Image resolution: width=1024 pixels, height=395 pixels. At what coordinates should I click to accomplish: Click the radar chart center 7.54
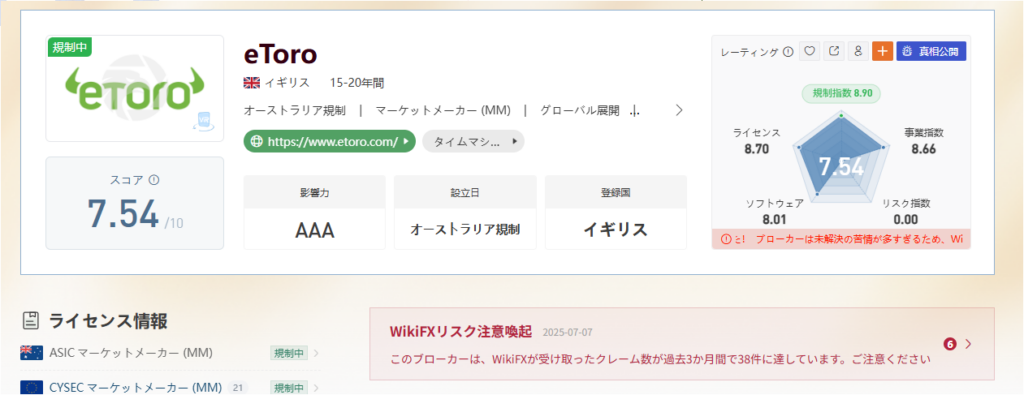pos(841,167)
